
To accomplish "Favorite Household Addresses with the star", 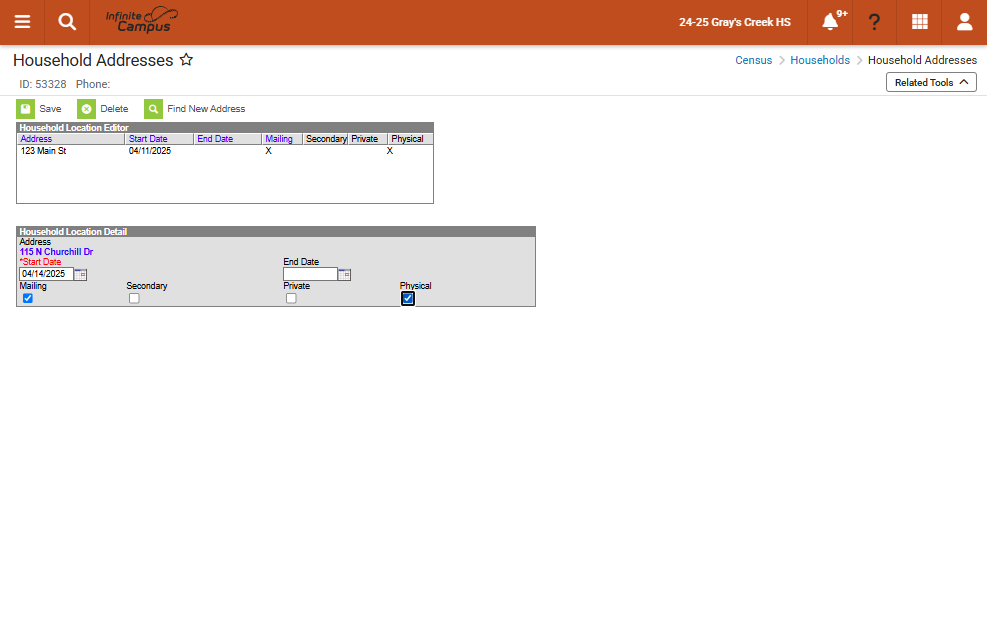I will click(186, 60).
